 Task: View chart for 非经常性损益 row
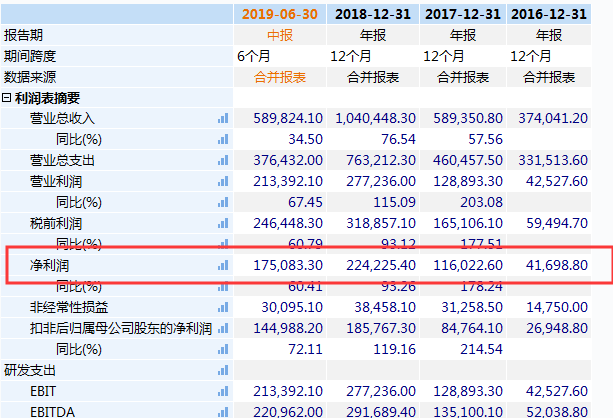click(x=223, y=307)
